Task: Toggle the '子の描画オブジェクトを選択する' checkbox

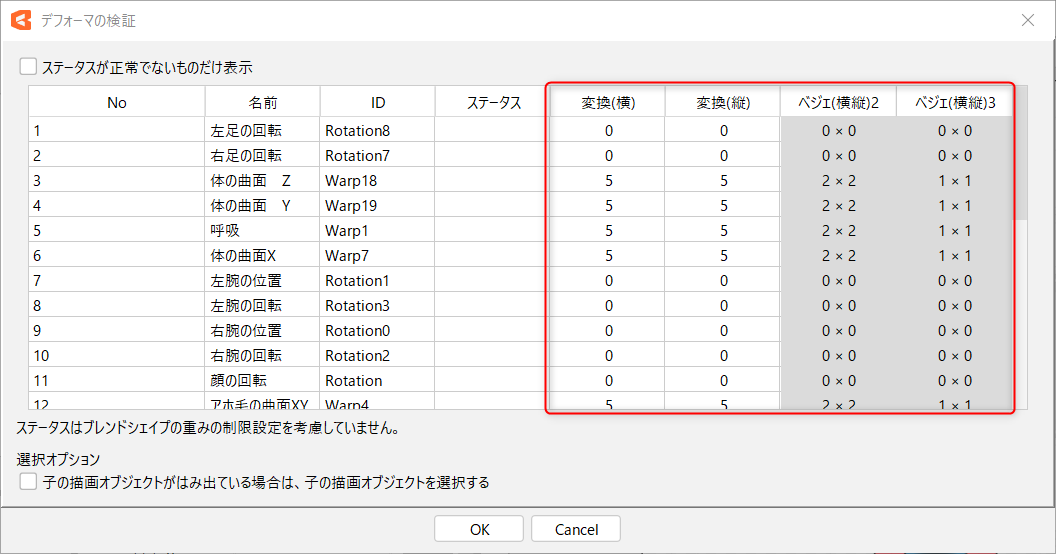Action: (x=28, y=482)
